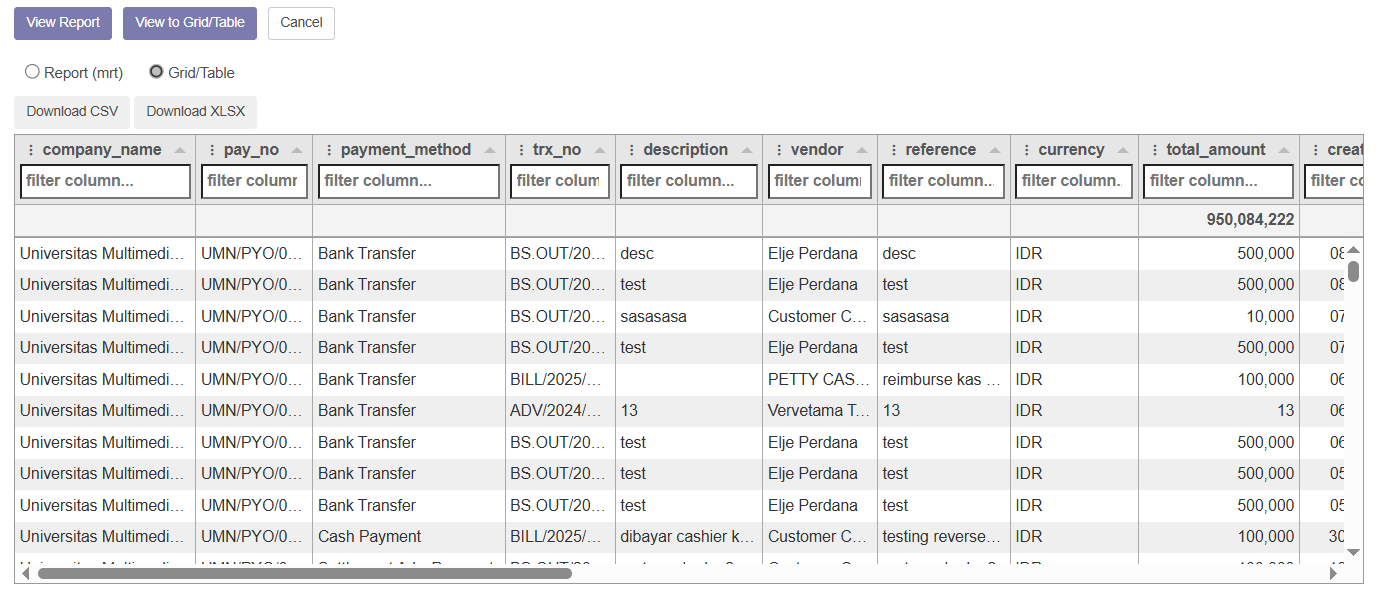The height and width of the screenshot is (598, 1379).
Task: Select the Report (mrt) radio option
Action: (32, 72)
